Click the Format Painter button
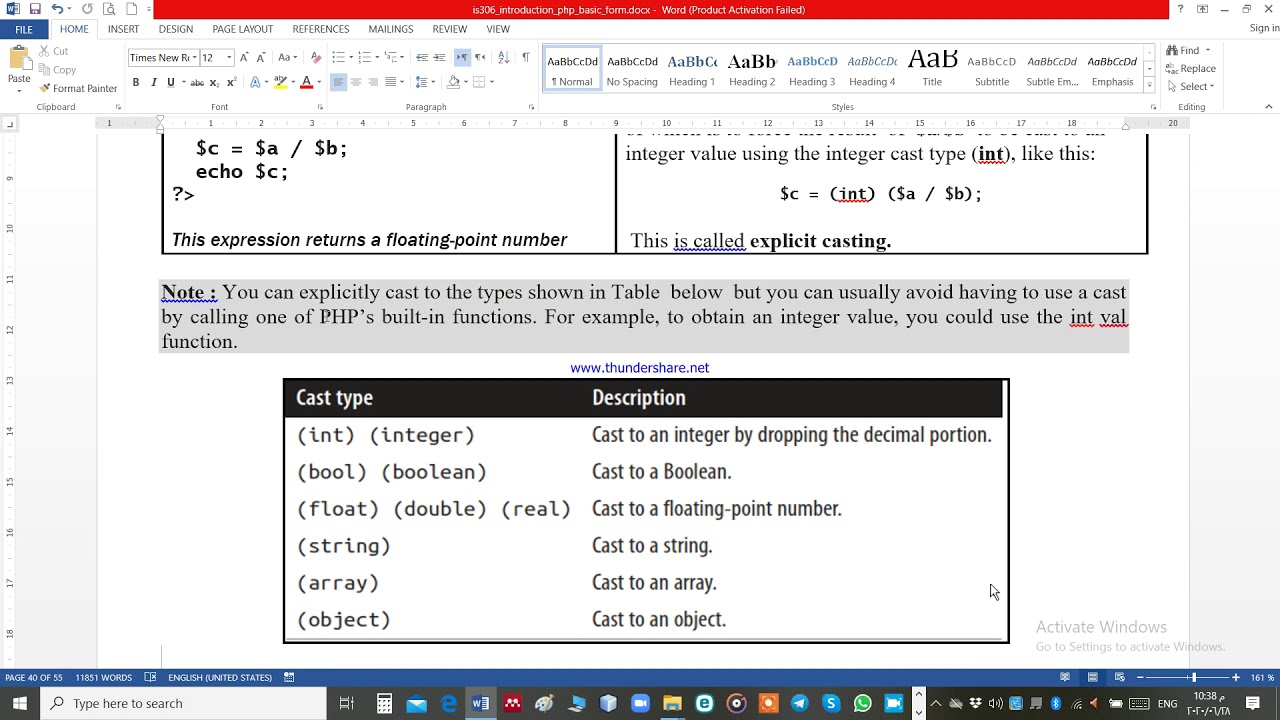 click(x=78, y=88)
